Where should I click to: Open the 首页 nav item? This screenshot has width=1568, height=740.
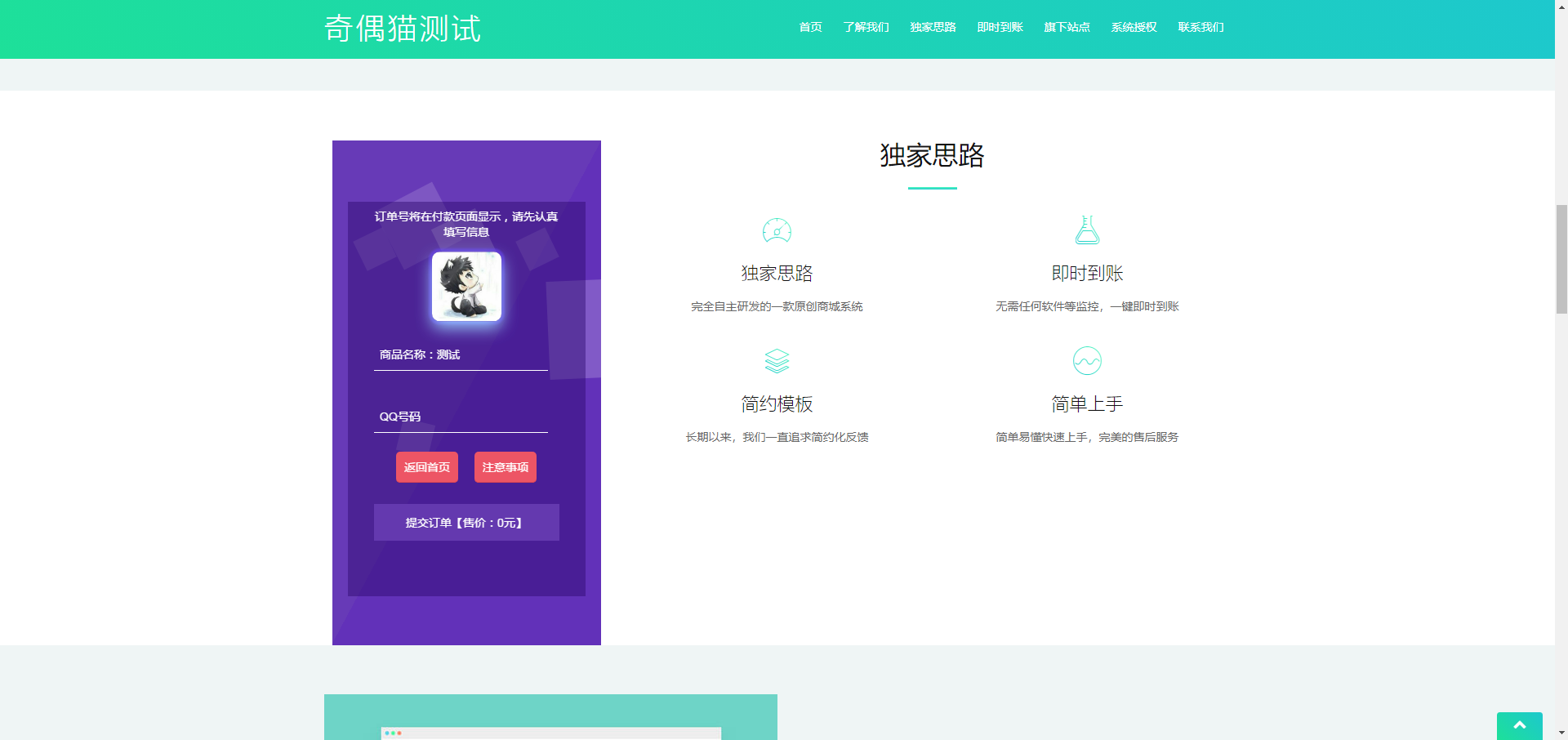pos(810,27)
